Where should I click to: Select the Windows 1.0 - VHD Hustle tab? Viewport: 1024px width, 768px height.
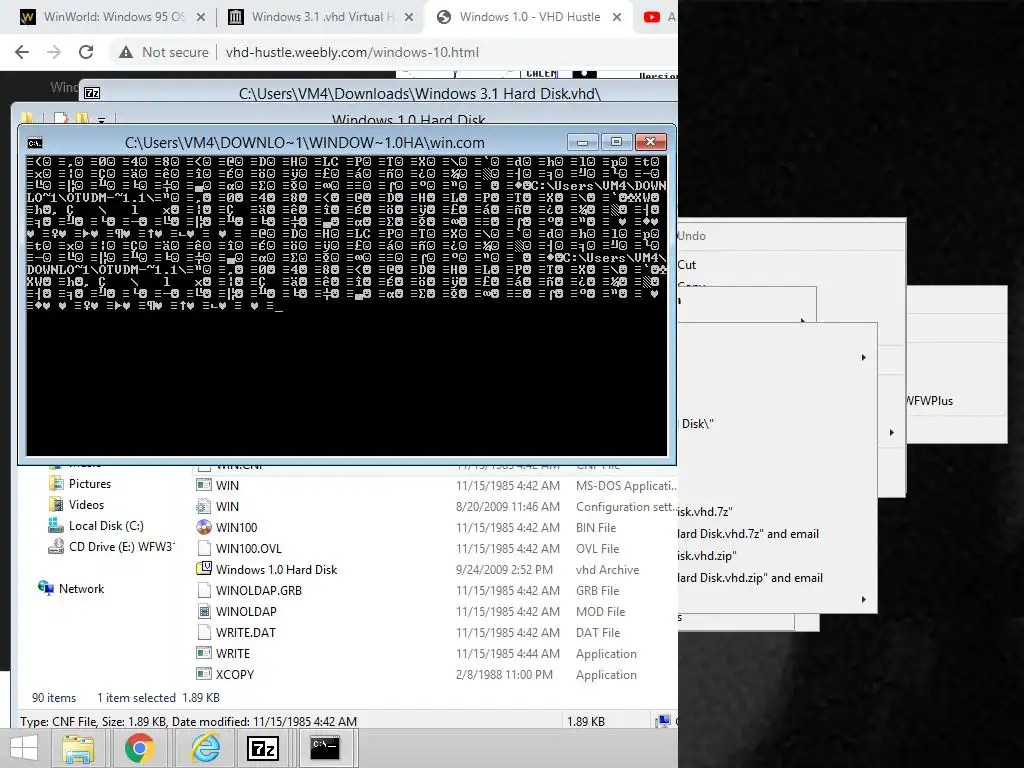pos(530,17)
